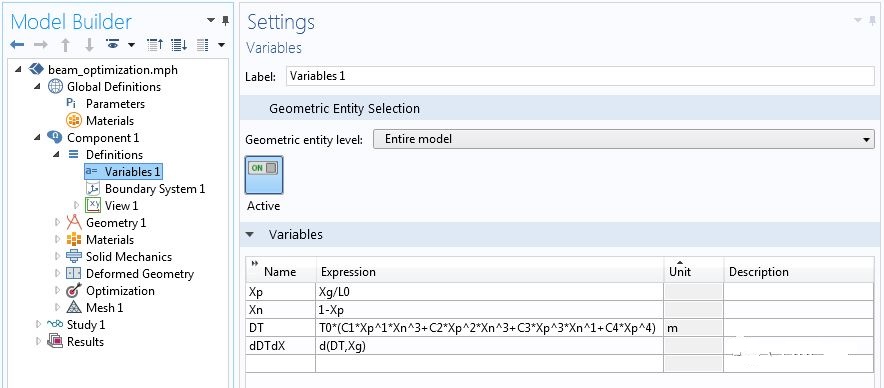Expand the View 1 node

tap(77, 205)
